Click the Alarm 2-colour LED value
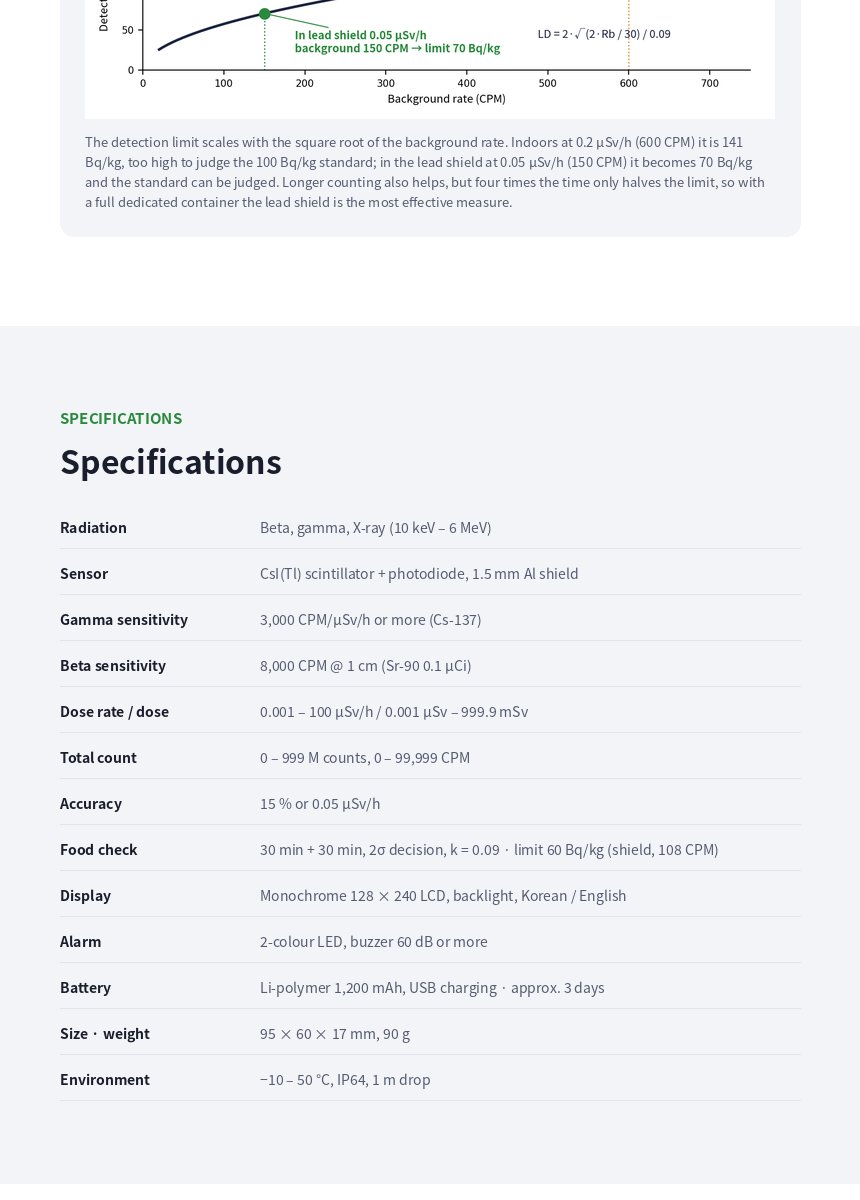 click(374, 941)
